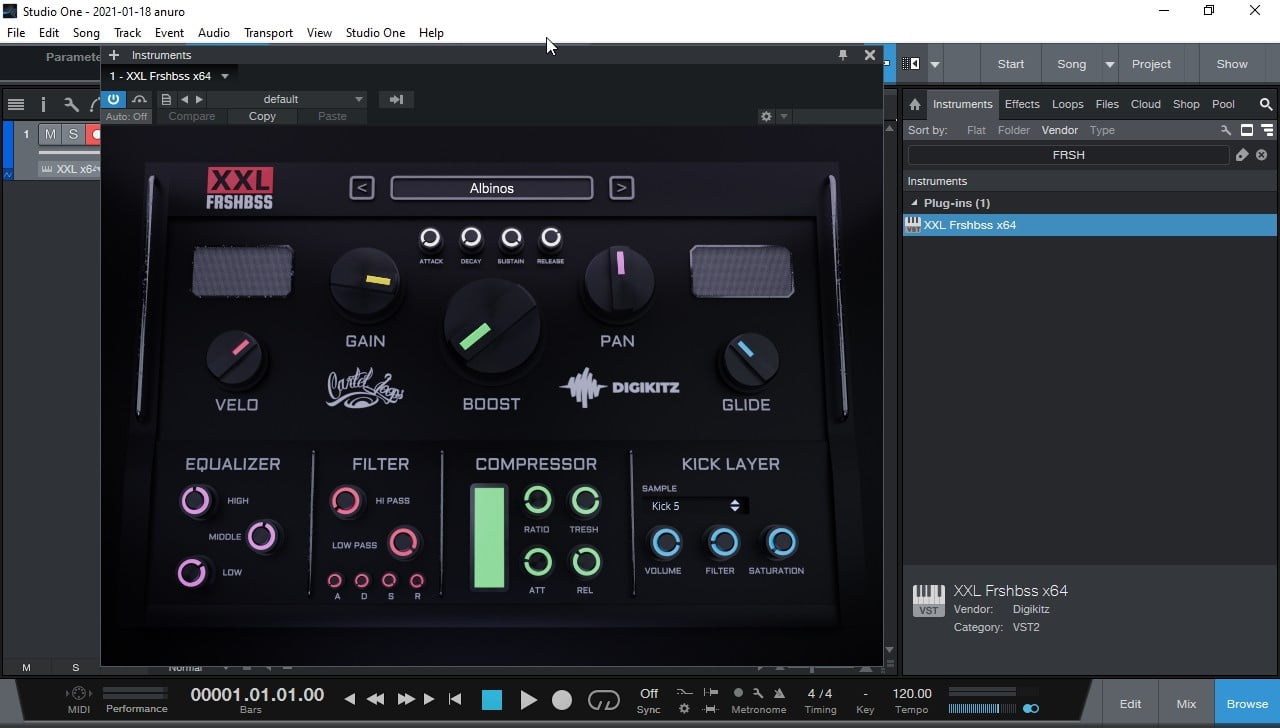Open dropdown next to plug-in gear icon
The image size is (1280, 728).
[784, 116]
